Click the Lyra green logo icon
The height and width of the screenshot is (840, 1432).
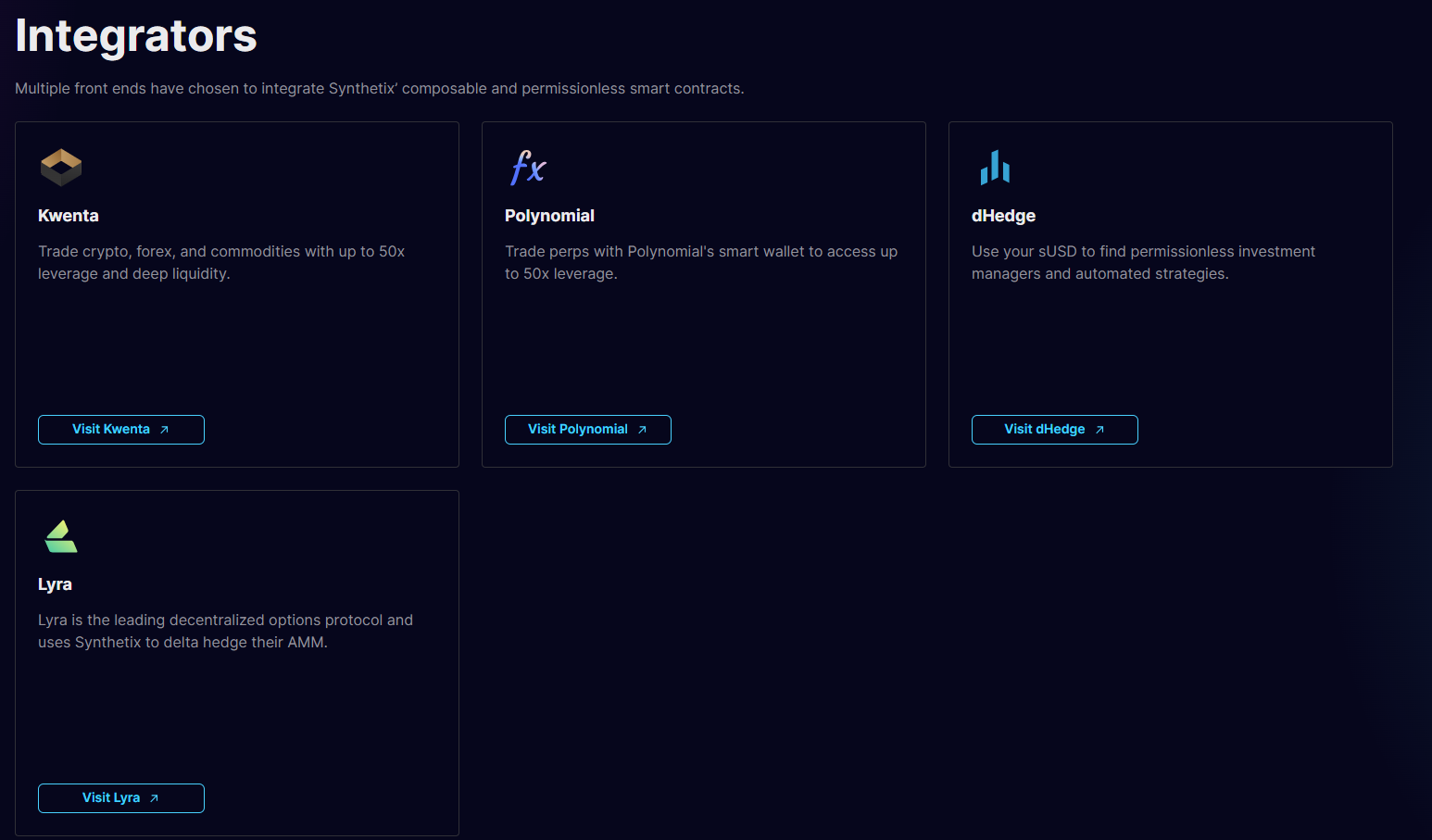[61, 536]
